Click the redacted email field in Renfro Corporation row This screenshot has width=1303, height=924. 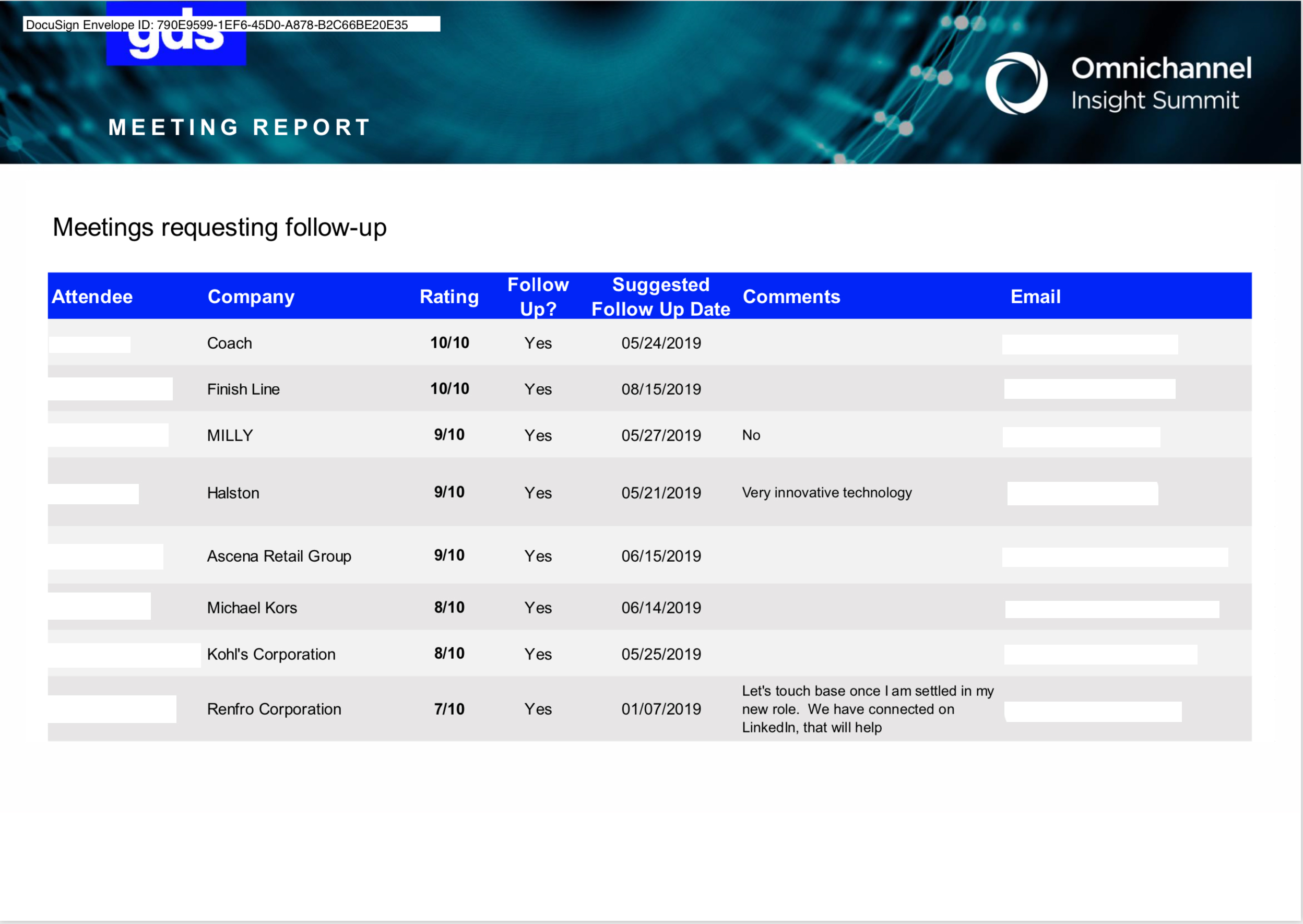point(1093,712)
